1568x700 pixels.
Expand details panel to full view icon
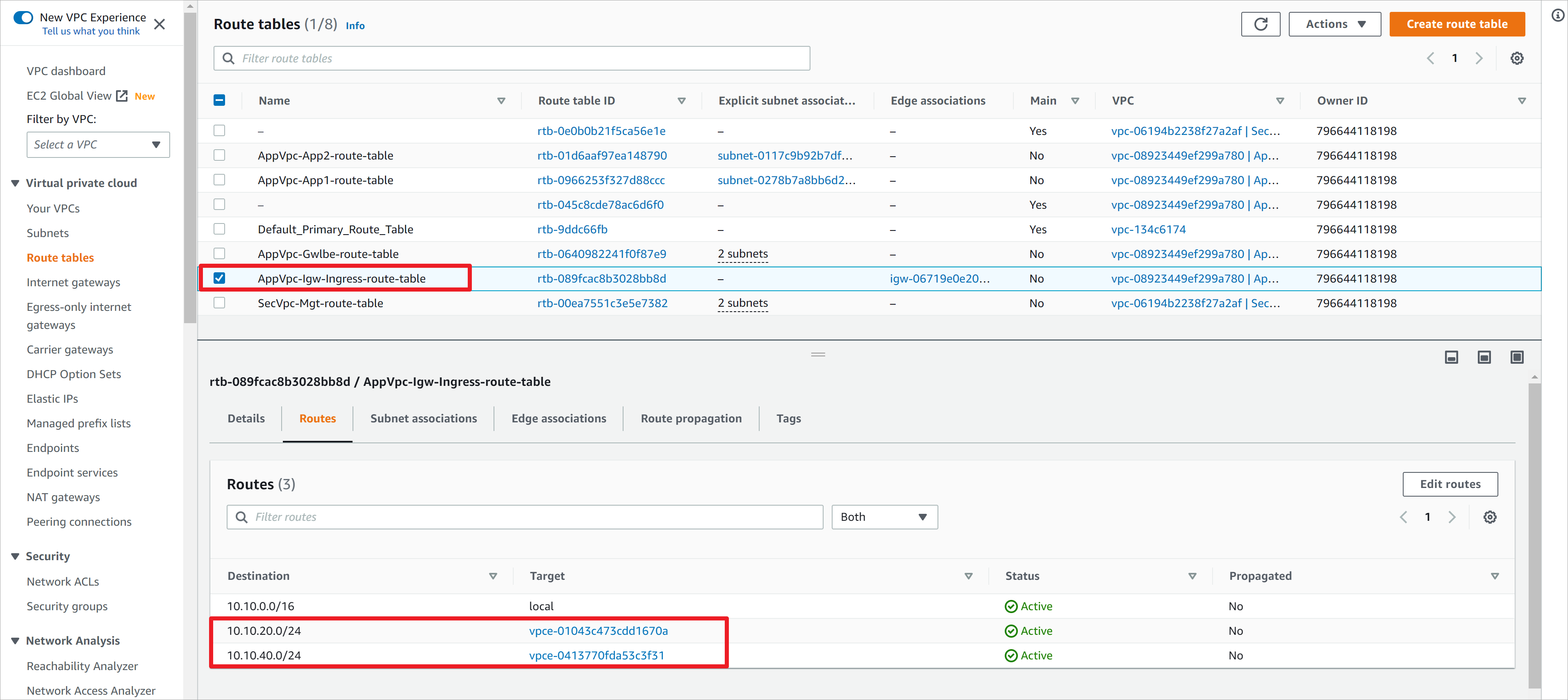tap(1517, 357)
